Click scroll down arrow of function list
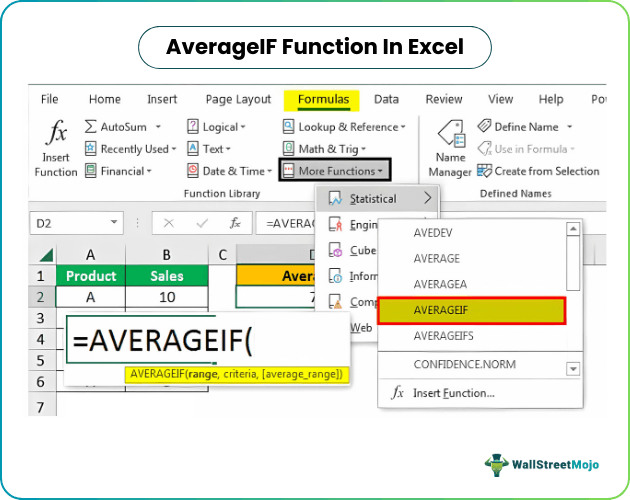The width and height of the screenshot is (630, 500). coord(573,368)
